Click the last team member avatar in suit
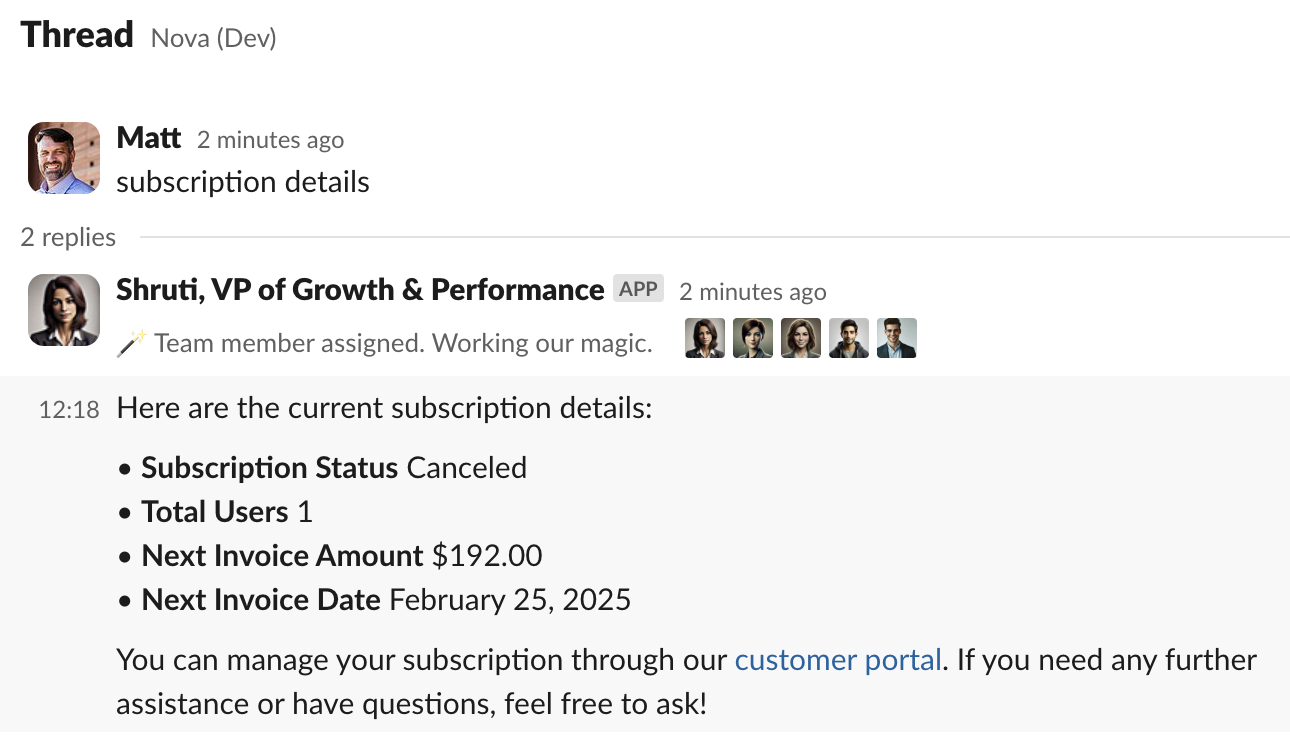 [x=896, y=338]
